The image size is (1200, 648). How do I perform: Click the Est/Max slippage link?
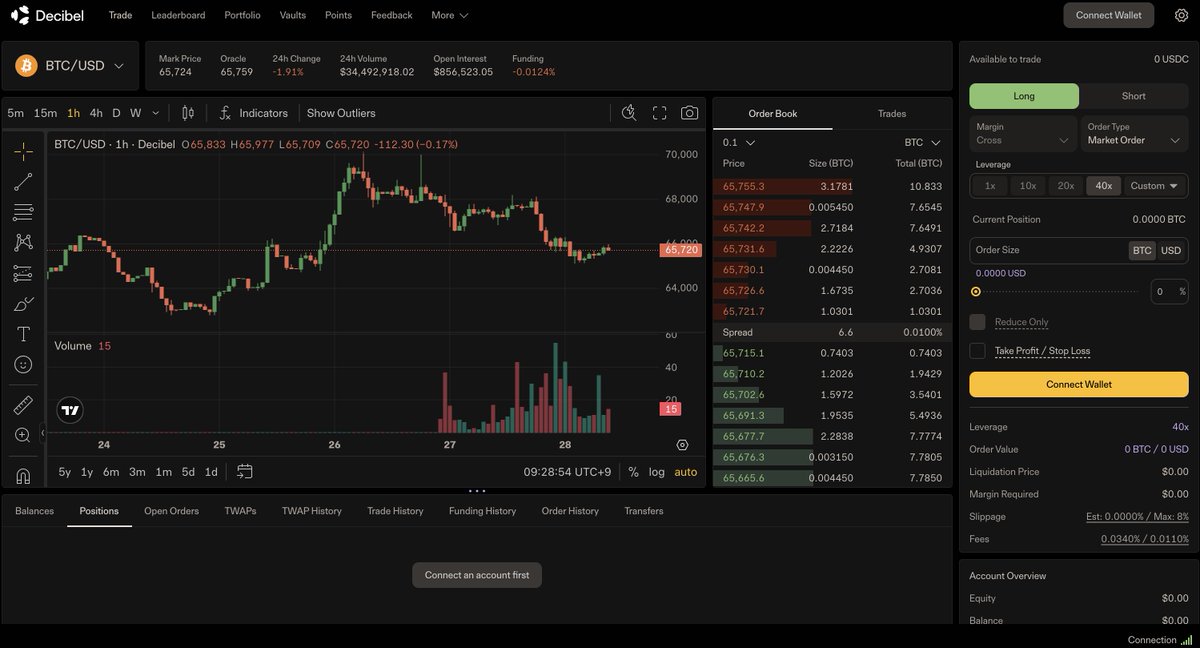pyautogui.click(x=1137, y=517)
